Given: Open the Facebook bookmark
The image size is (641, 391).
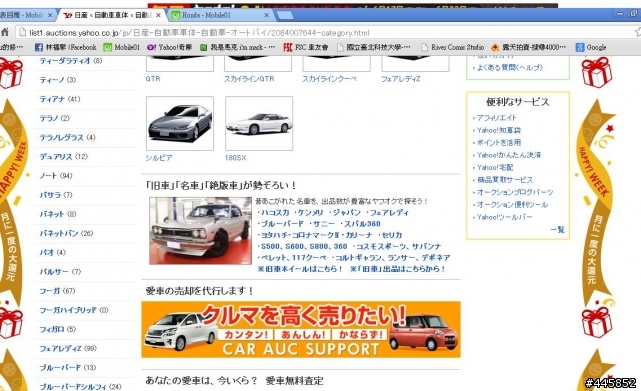Looking at the screenshot, I should [x=65, y=47].
